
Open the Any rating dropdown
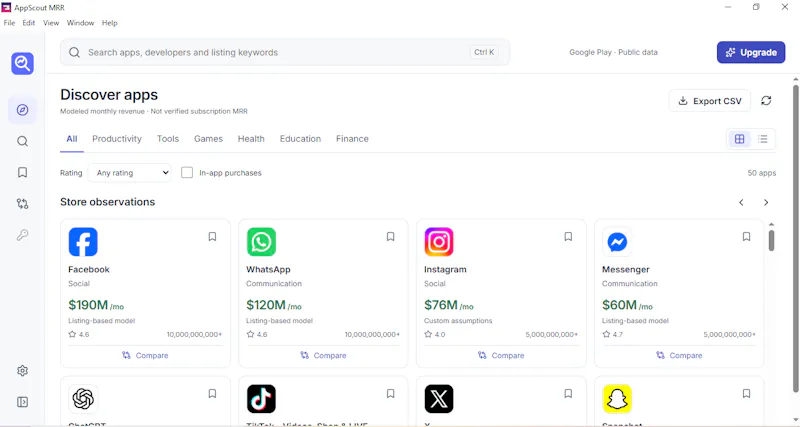click(130, 172)
